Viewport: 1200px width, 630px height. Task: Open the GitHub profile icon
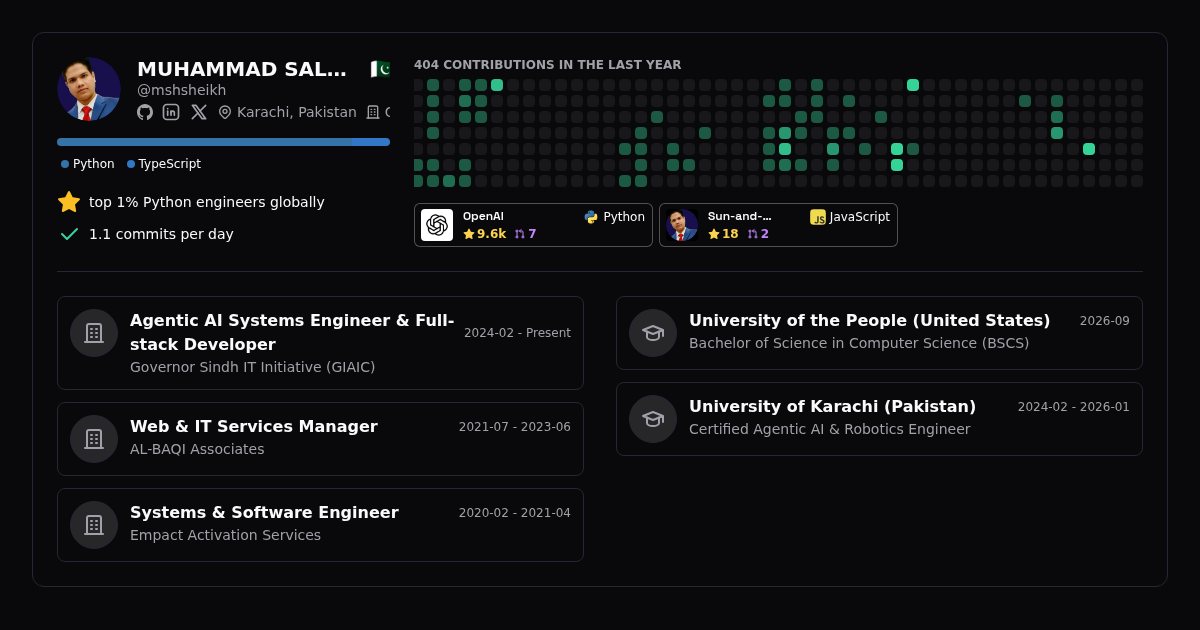(x=145, y=112)
